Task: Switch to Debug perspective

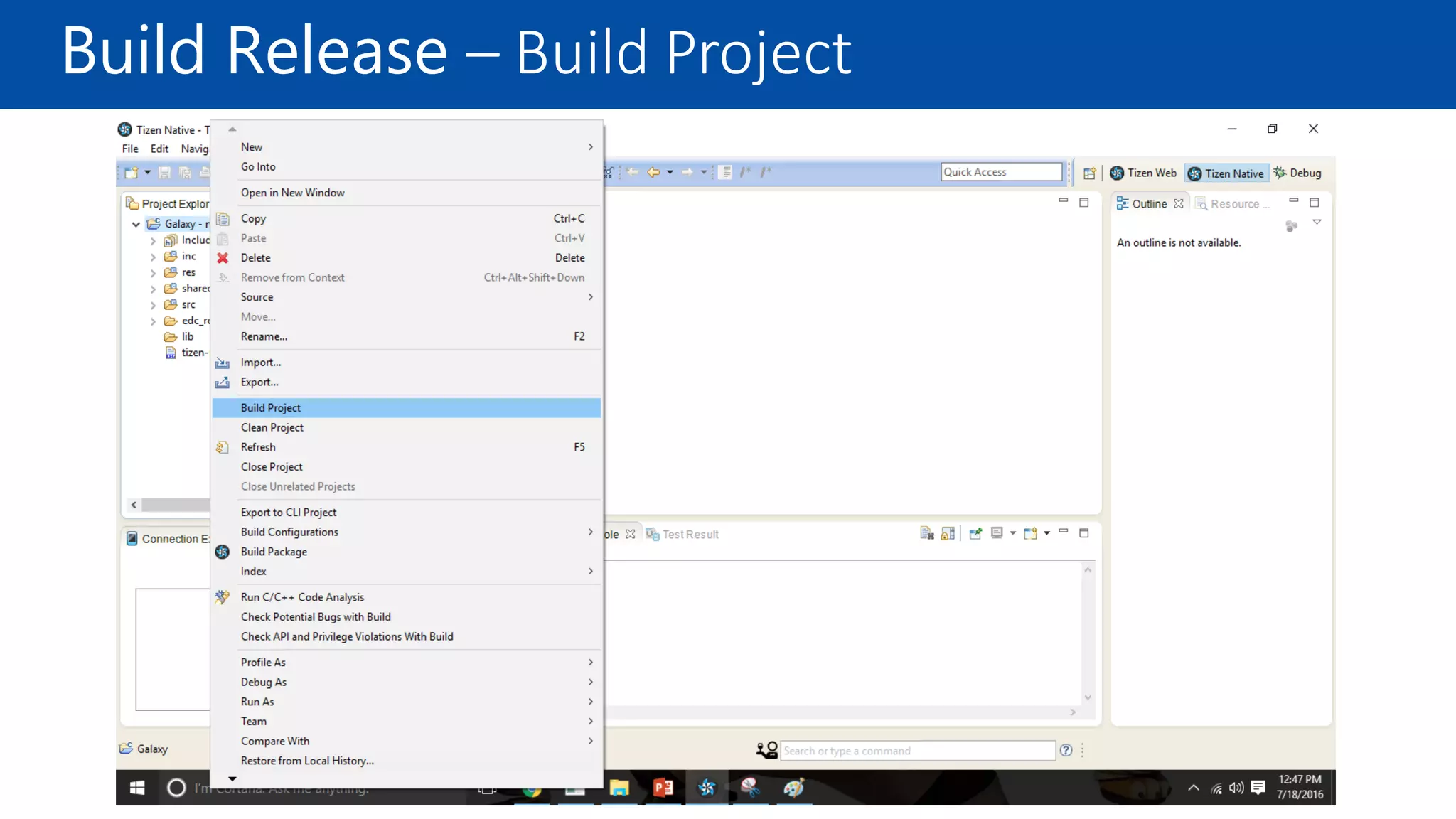Action: coord(1298,173)
